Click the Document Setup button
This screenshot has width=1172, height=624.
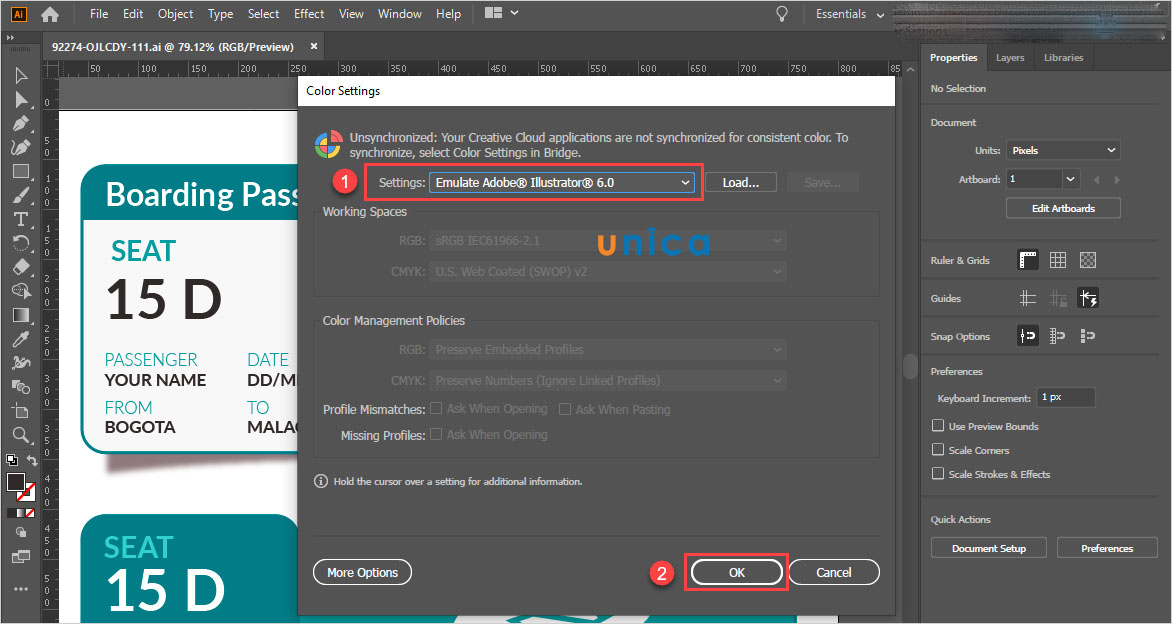(x=988, y=549)
